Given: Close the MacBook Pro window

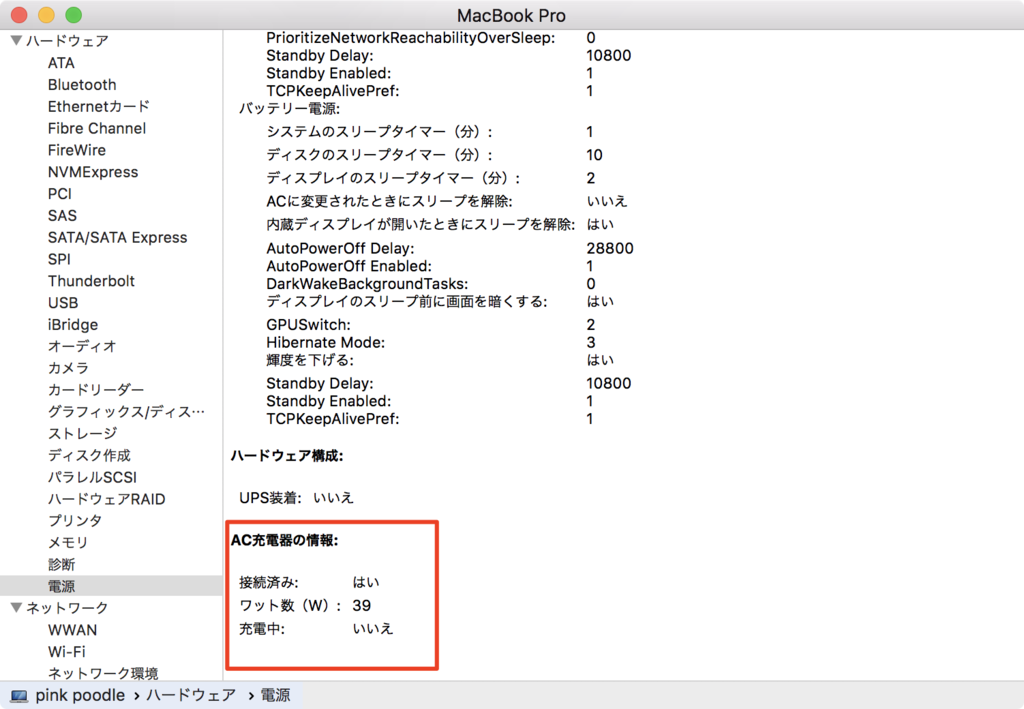Looking at the screenshot, I should 20,14.
